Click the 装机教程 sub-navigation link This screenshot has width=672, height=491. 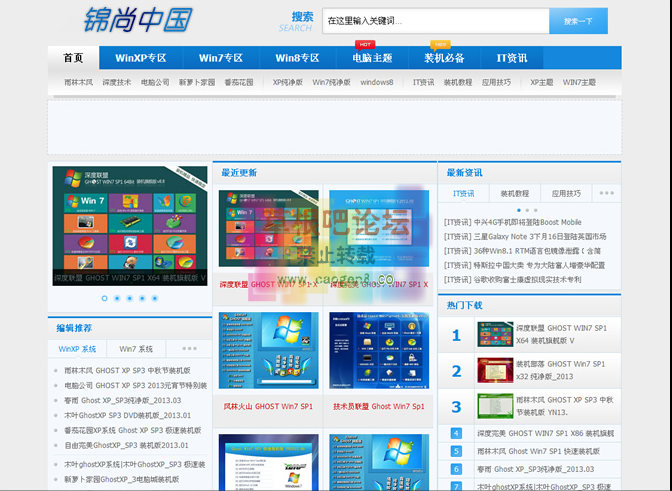point(458,82)
